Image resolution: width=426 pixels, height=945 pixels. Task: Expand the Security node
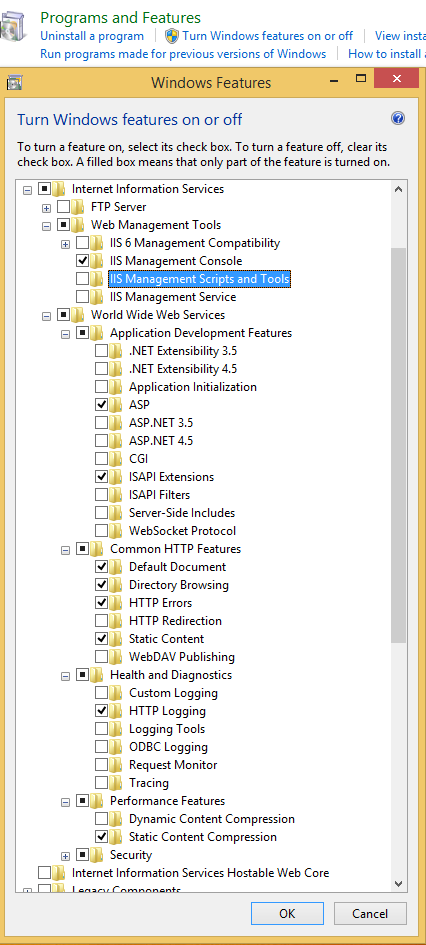tap(66, 855)
